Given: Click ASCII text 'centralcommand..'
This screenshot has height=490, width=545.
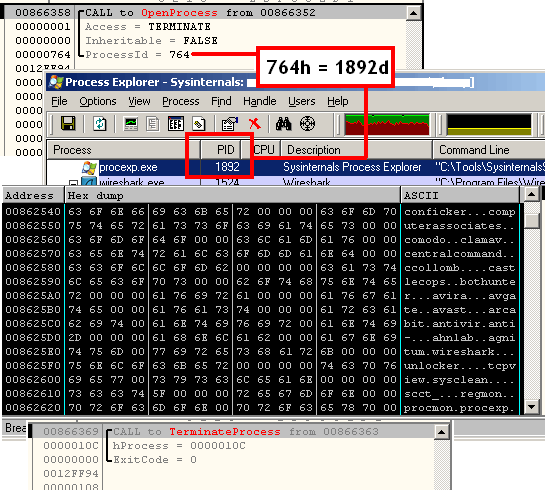Looking at the screenshot, I should [x=459, y=254].
